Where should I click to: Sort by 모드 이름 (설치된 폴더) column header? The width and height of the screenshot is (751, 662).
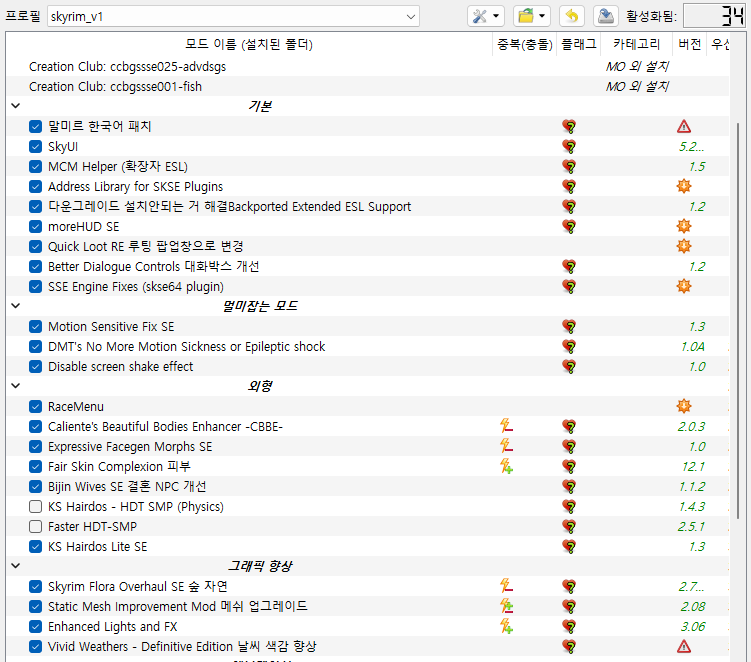pyautogui.click(x=249, y=45)
